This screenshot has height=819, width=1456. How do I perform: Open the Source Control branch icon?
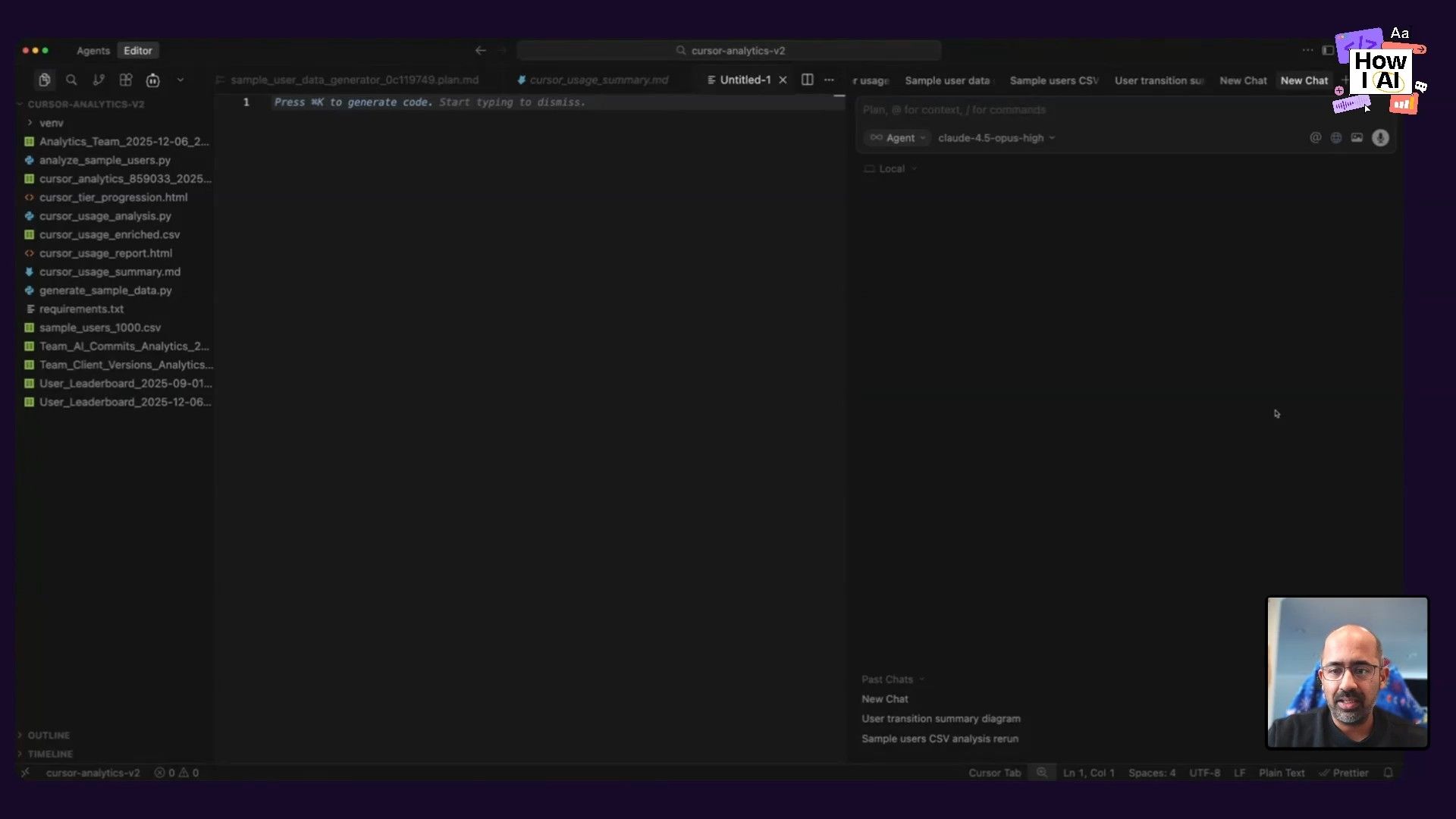tap(99, 80)
